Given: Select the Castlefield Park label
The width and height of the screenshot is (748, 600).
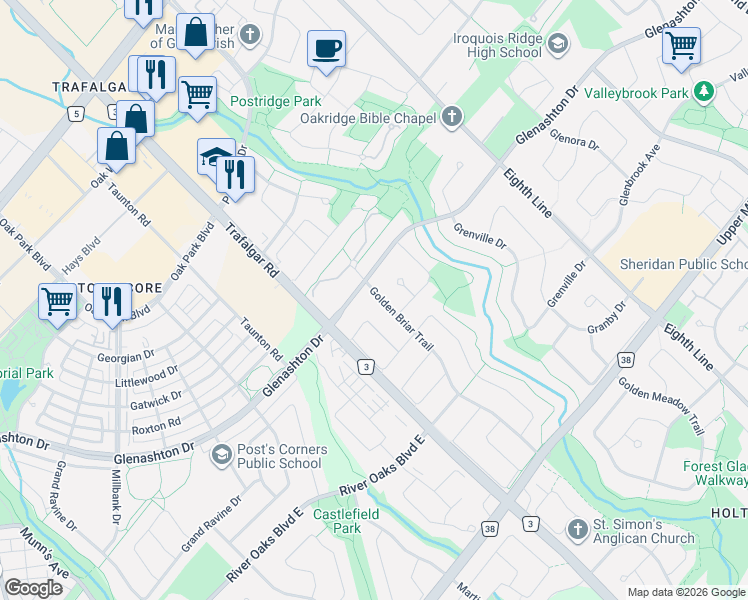Looking at the screenshot, I should [x=346, y=521].
